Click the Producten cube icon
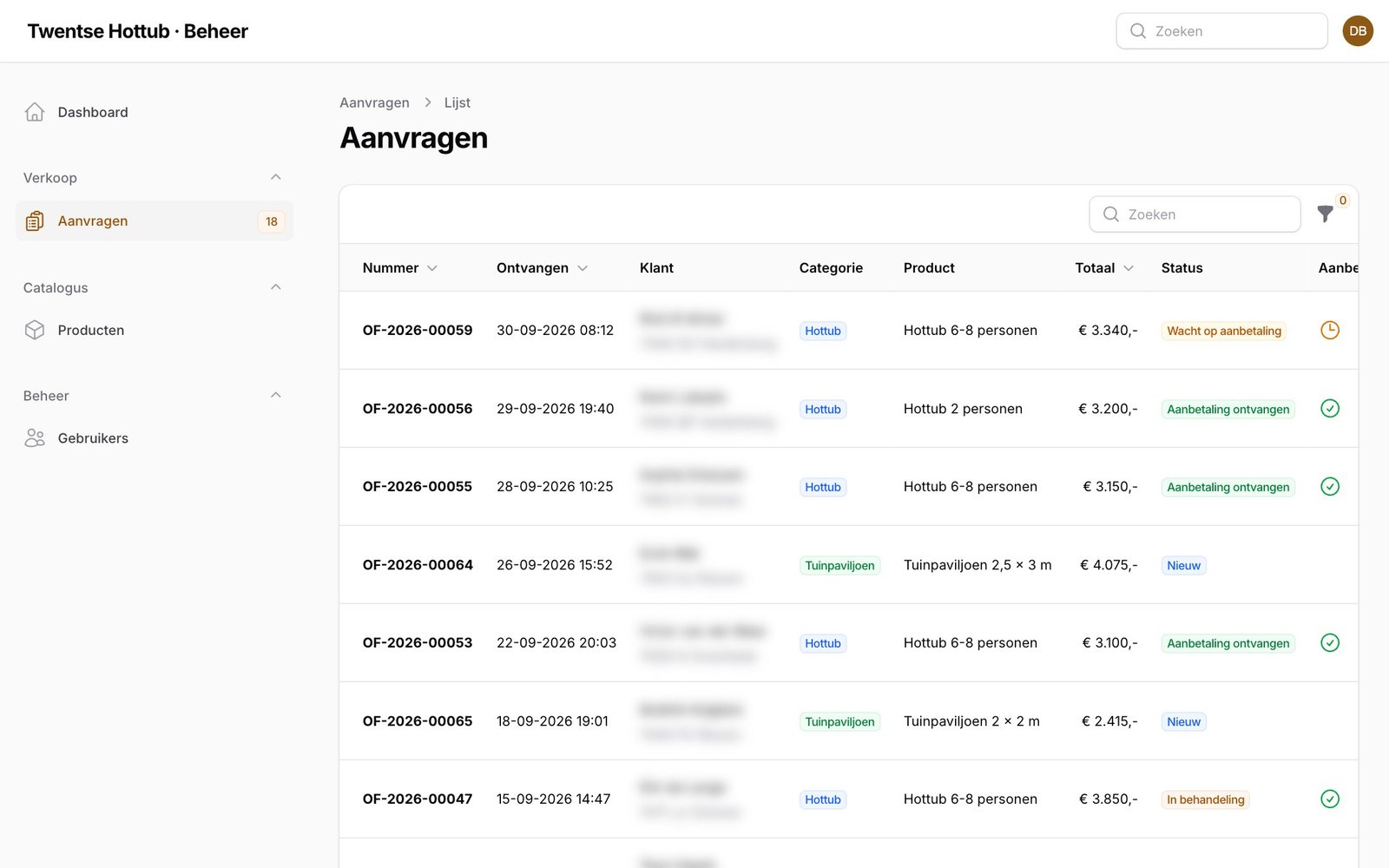 click(35, 330)
